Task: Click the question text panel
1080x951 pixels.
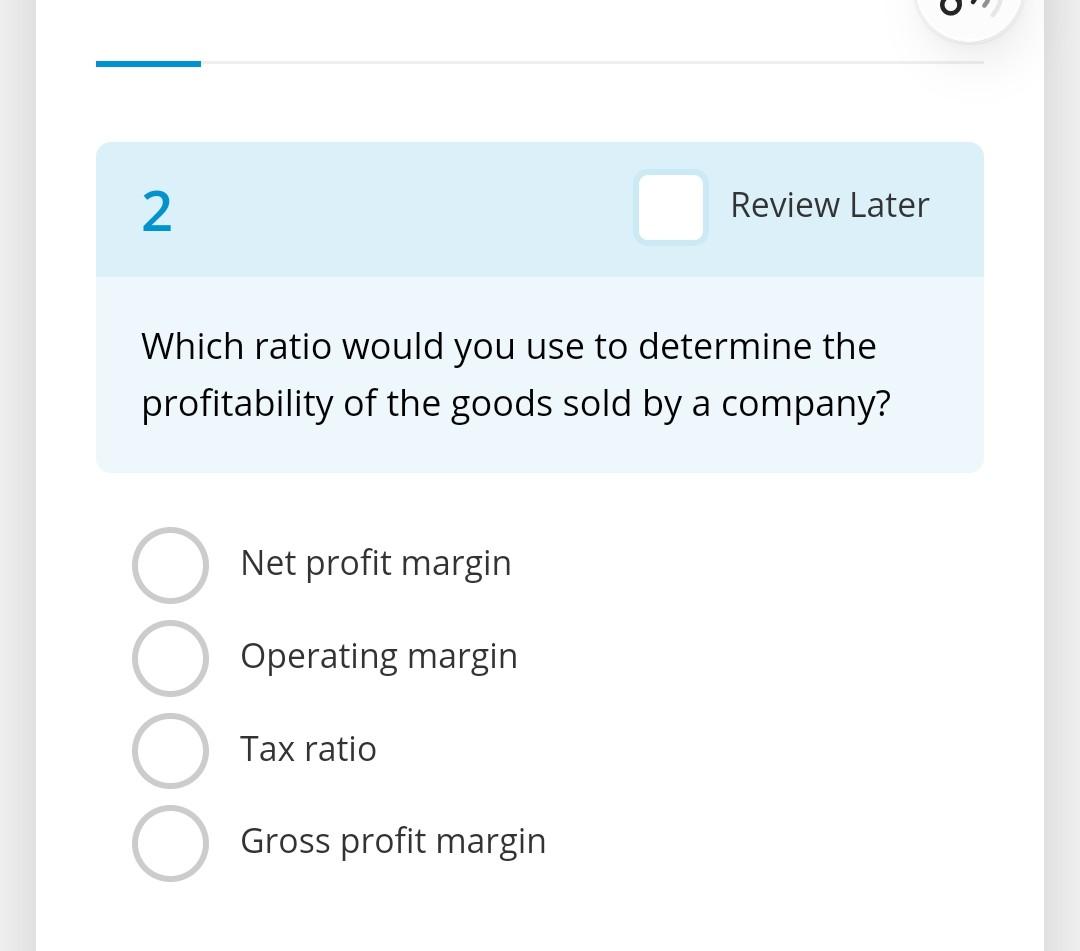Action: point(540,375)
